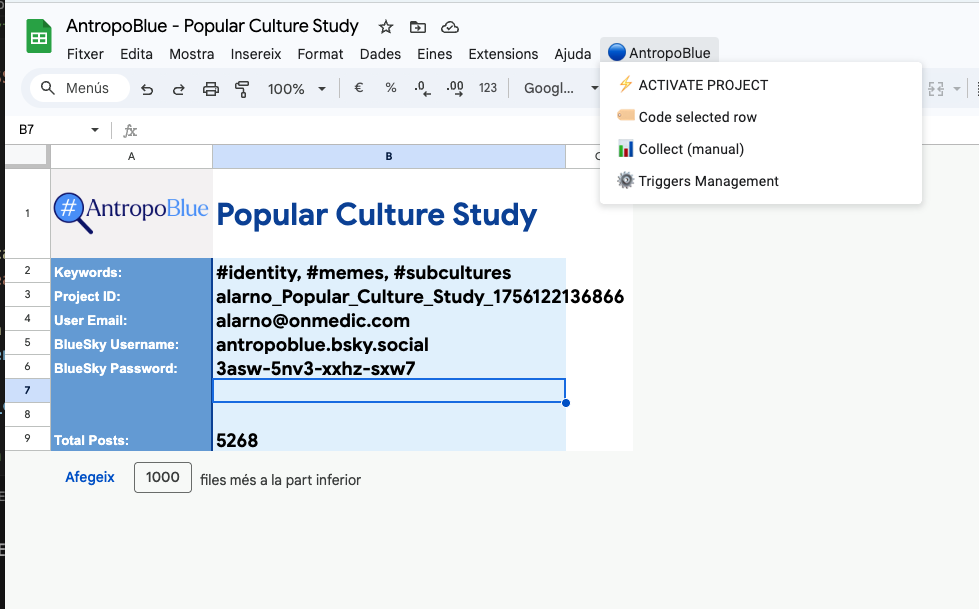Open the 100% zoom dropdown
Image resolution: width=979 pixels, height=609 pixels.
pos(297,89)
